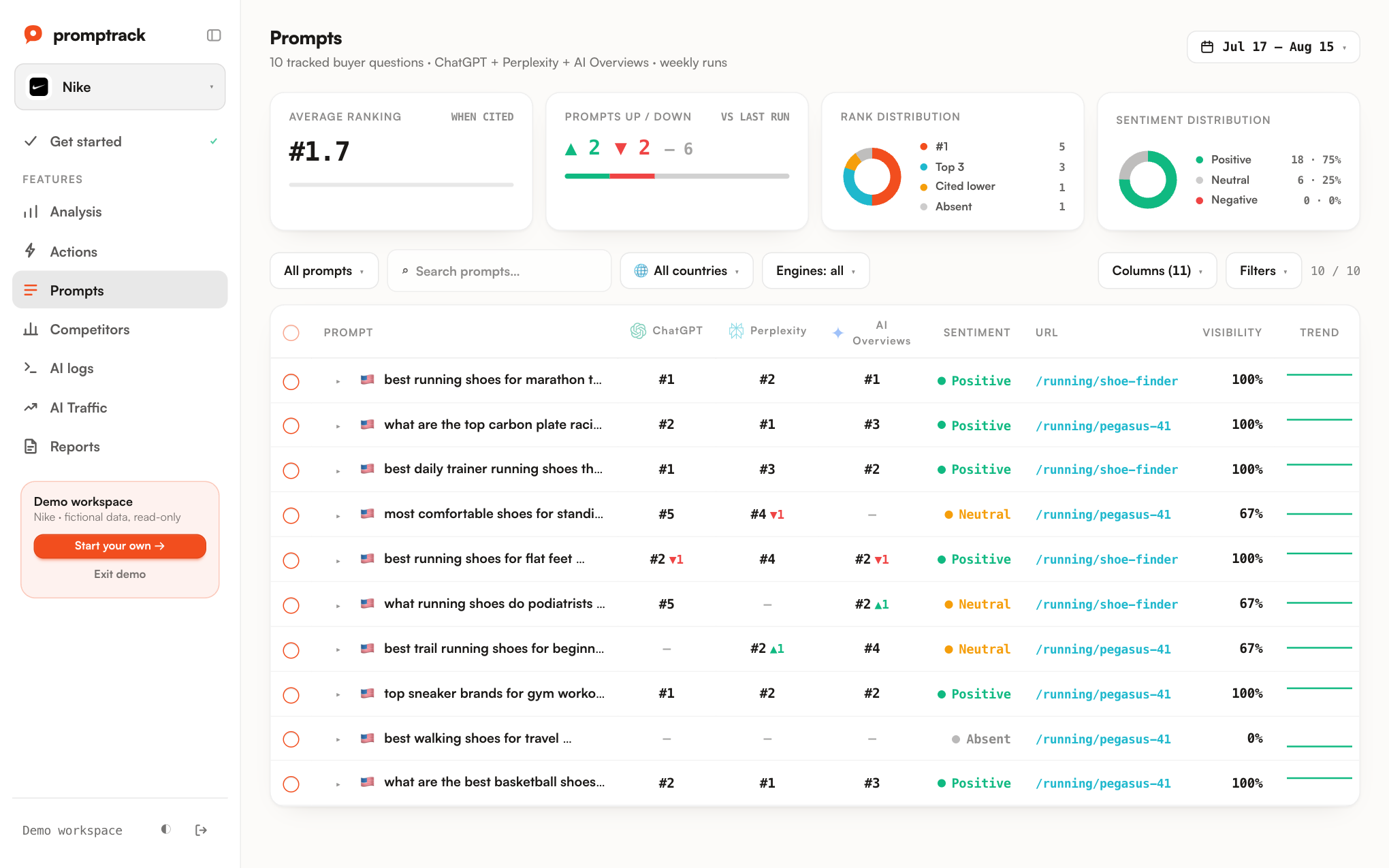Click the green up triangle in Prompts Up/Down
Image resolution: width=1389 pixels, height=868 pixels.
pos(571,149)
